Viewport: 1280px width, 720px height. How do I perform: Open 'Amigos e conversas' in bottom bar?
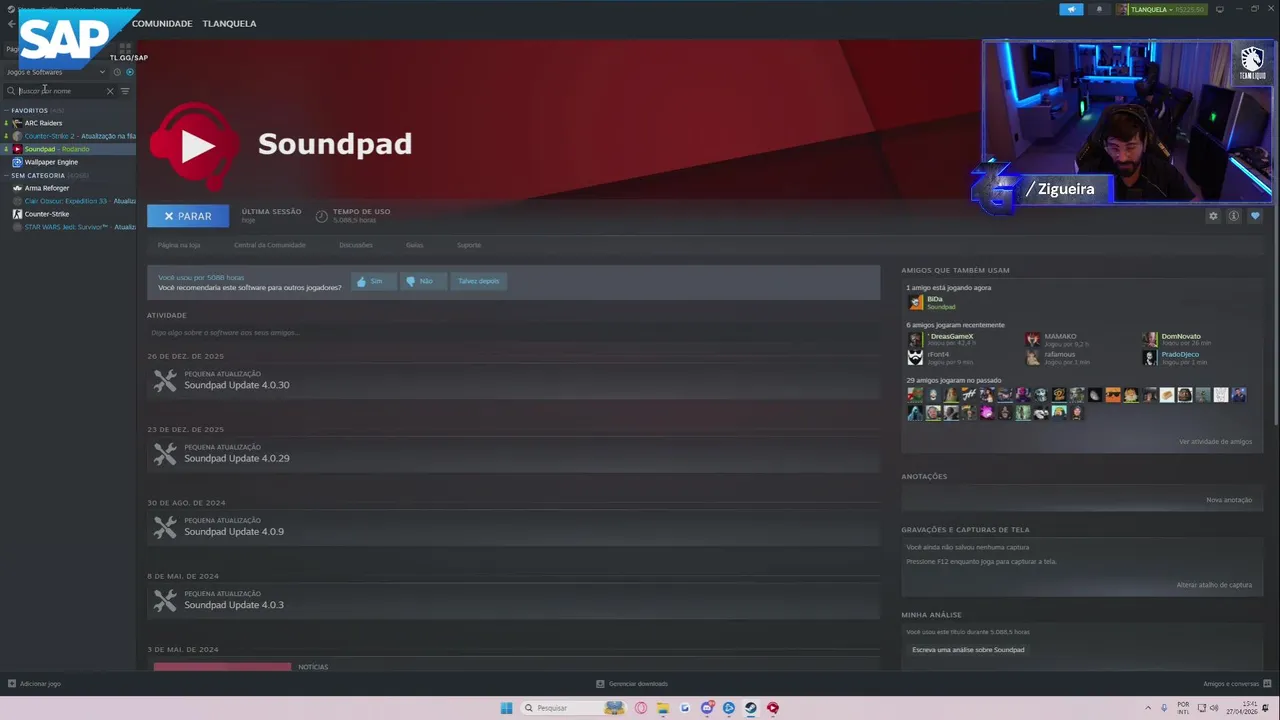point(1235,684)
